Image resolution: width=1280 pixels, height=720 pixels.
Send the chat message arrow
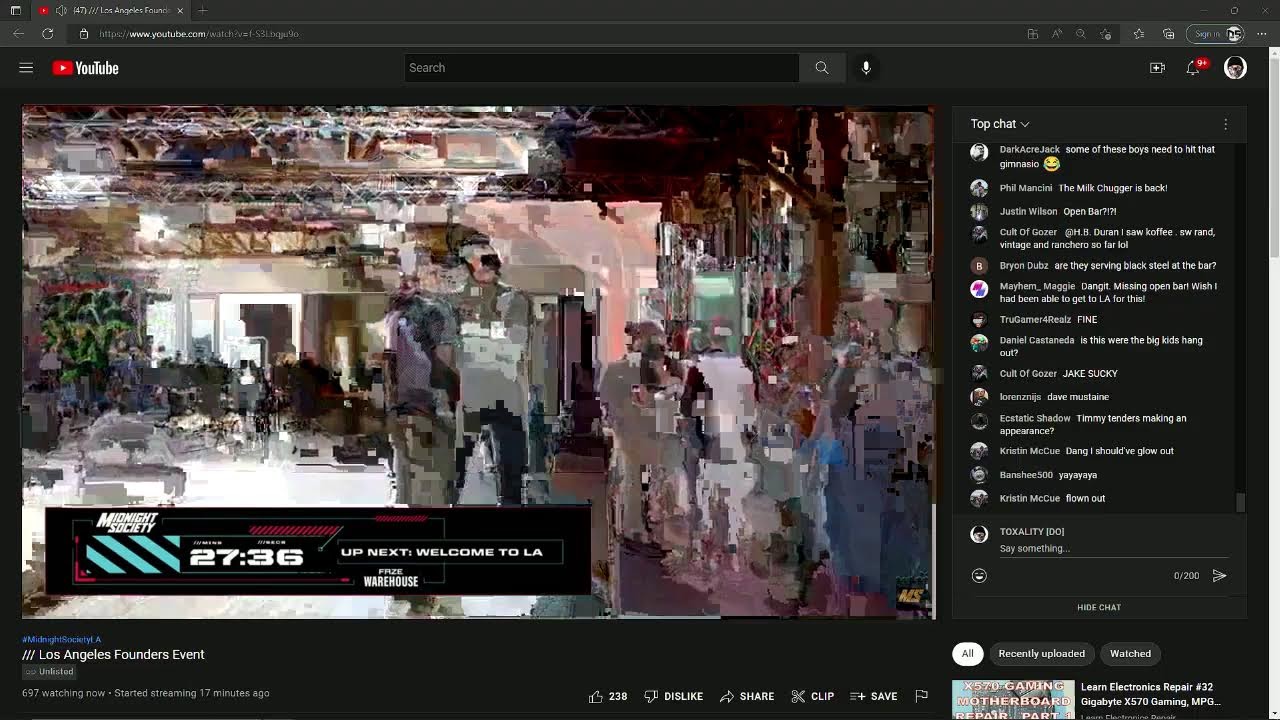[1219, 576]
